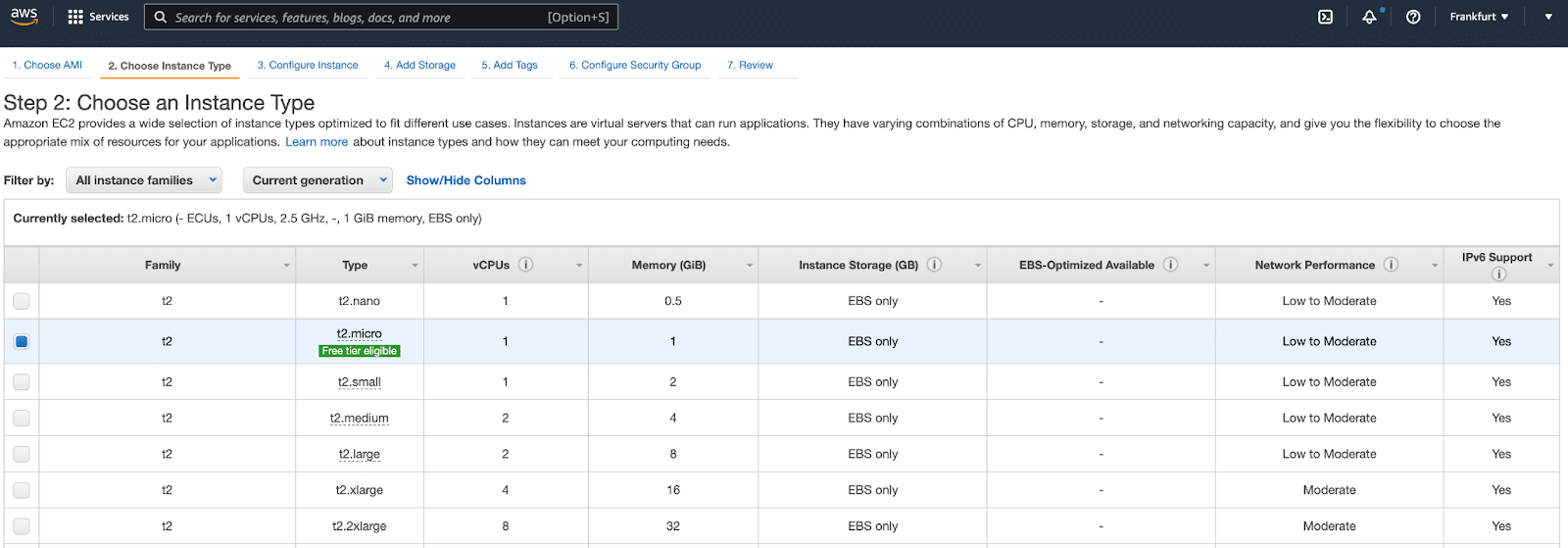Click Moderate network cell for t2.xlarge
Image resolution: width=1568 pixels, height=548 pixels.
(x=1330, y=490)
